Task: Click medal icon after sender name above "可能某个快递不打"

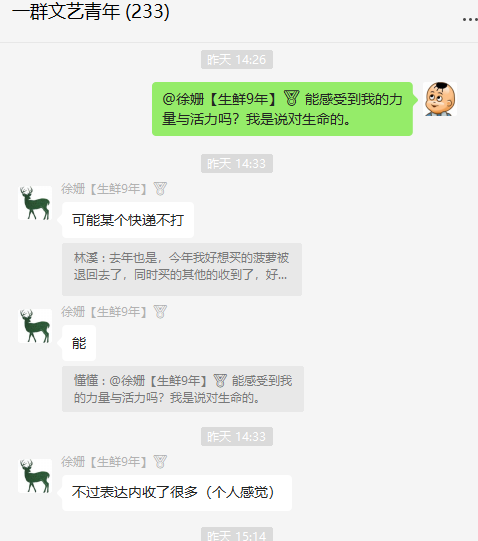Action: click(x=160, y=189)
